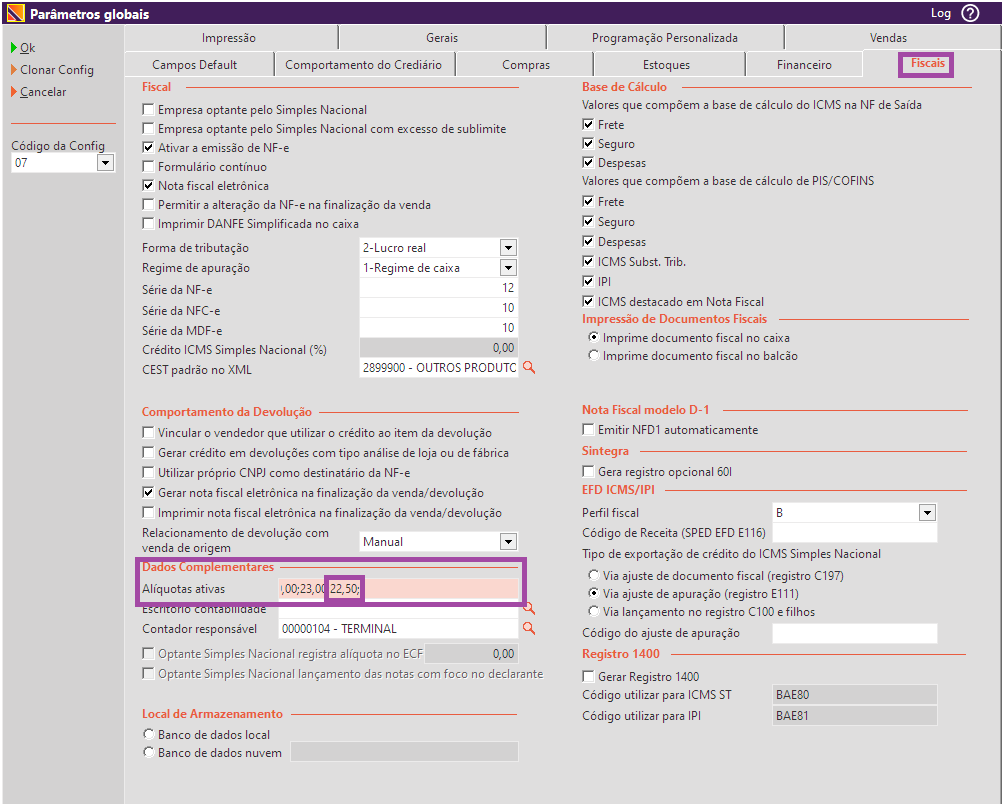Check Permitir a alteração da NF-e
Screen dimensions: 1005x810
point(148,204)
